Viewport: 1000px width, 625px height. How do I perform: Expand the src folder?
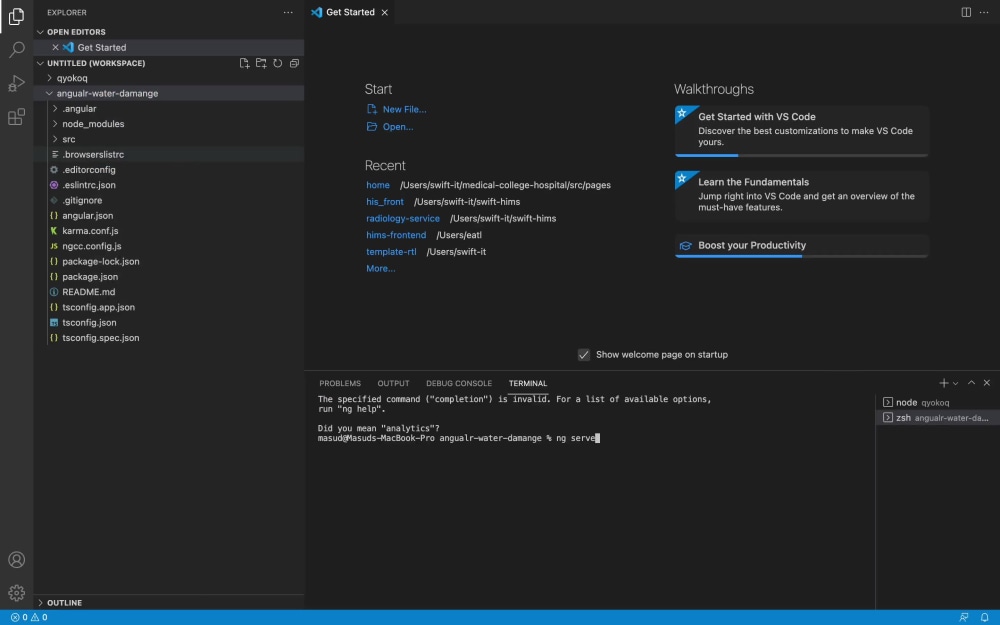[x=68, y=138]
